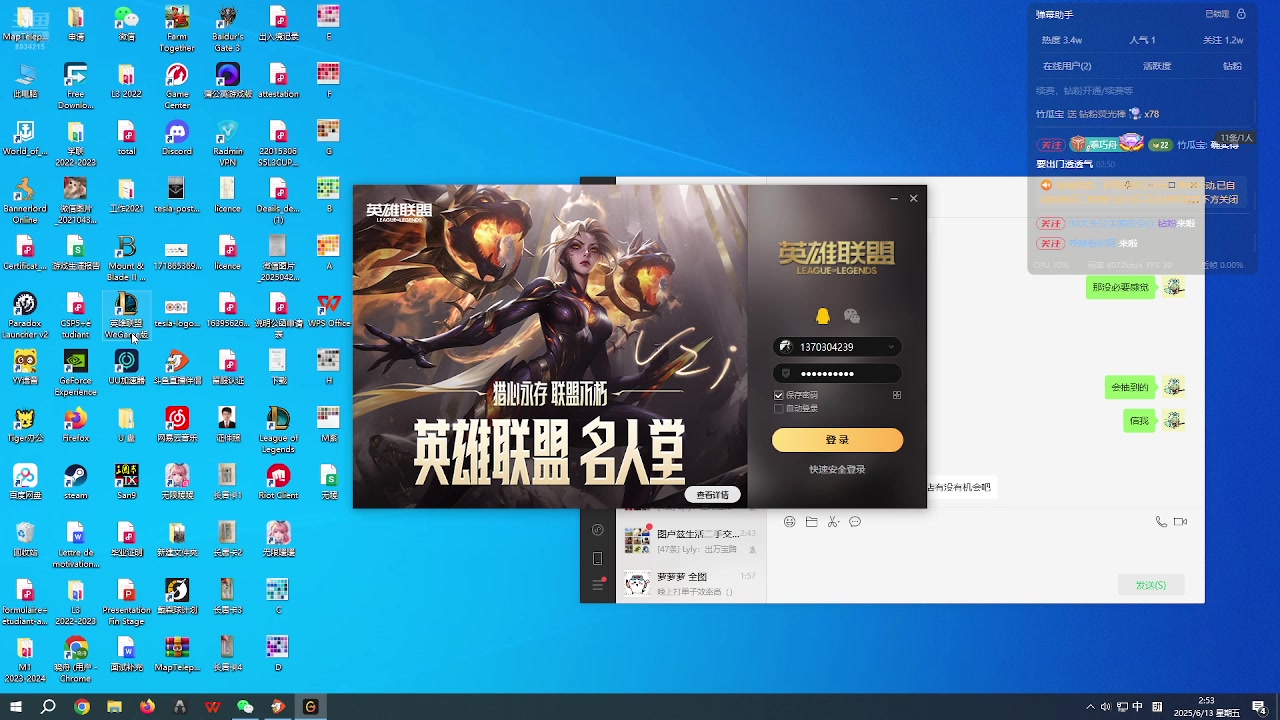Open the 图卢兹生活二手交 group chat
Screen dimensions: 1280x720
tap(691, 541)
